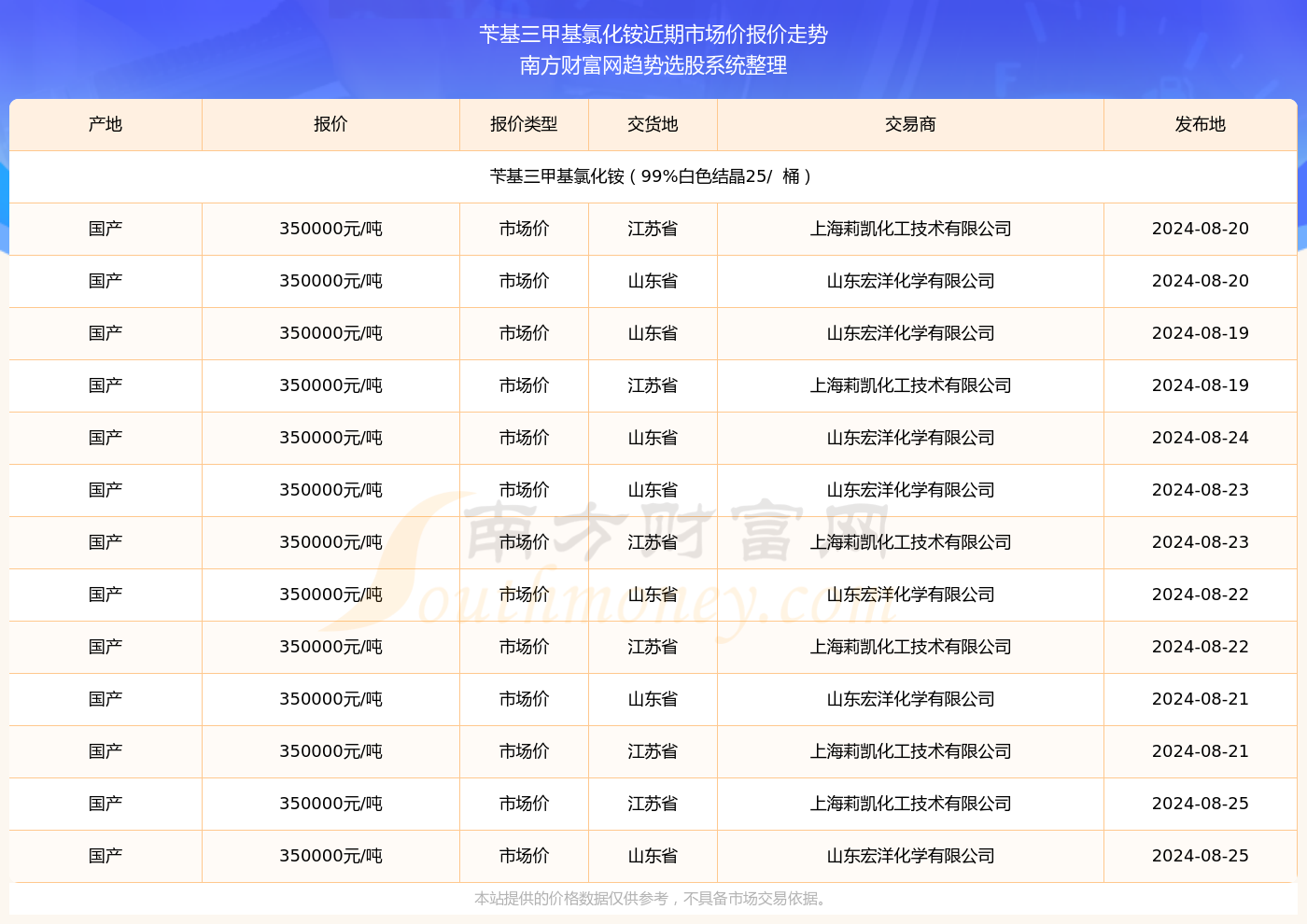
Task: Click 山东宏洋化学有限公司 in the 2024-08-24 row
Action: pos(910,438)
